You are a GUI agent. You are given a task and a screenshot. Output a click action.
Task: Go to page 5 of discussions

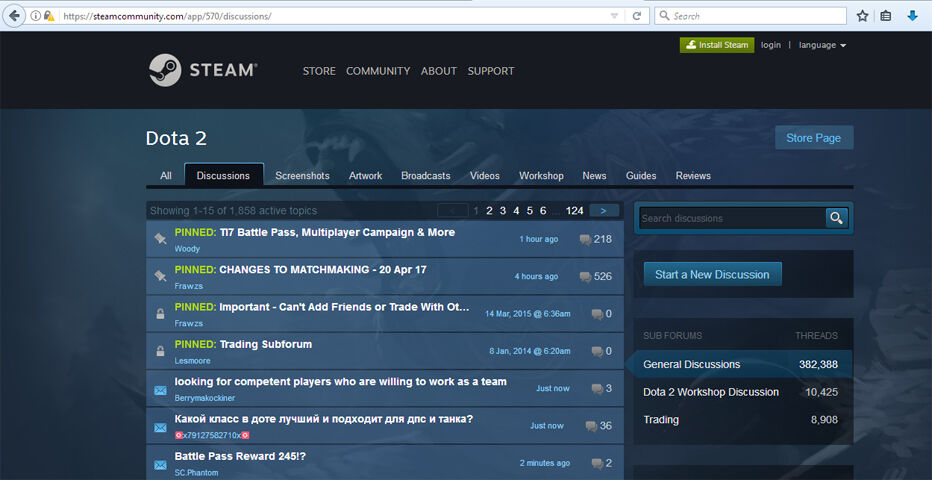tap(530, 210)
